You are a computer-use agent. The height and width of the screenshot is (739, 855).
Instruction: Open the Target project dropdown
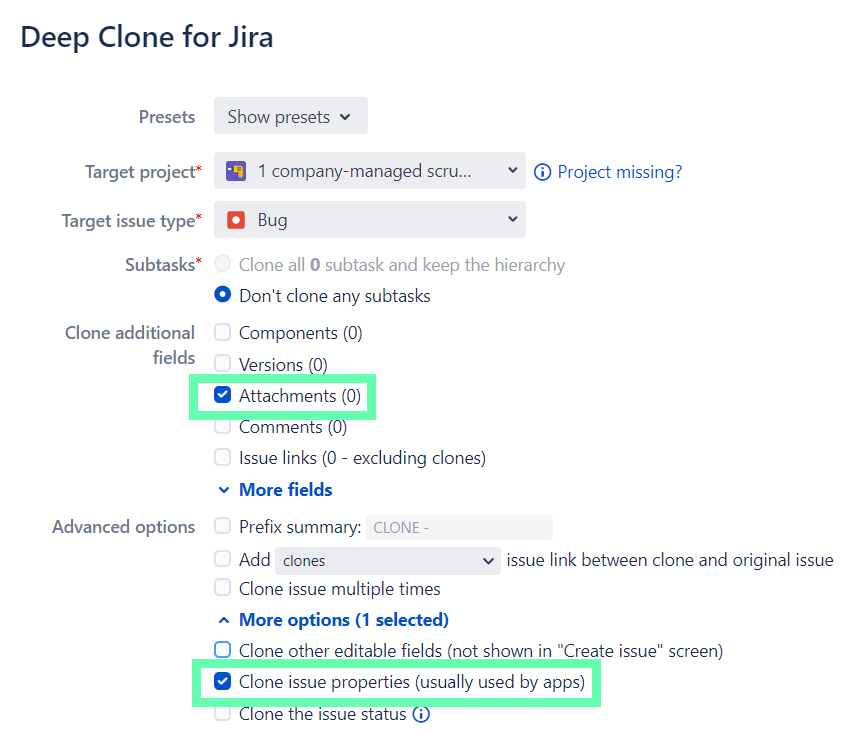click(x=370, y=170)
